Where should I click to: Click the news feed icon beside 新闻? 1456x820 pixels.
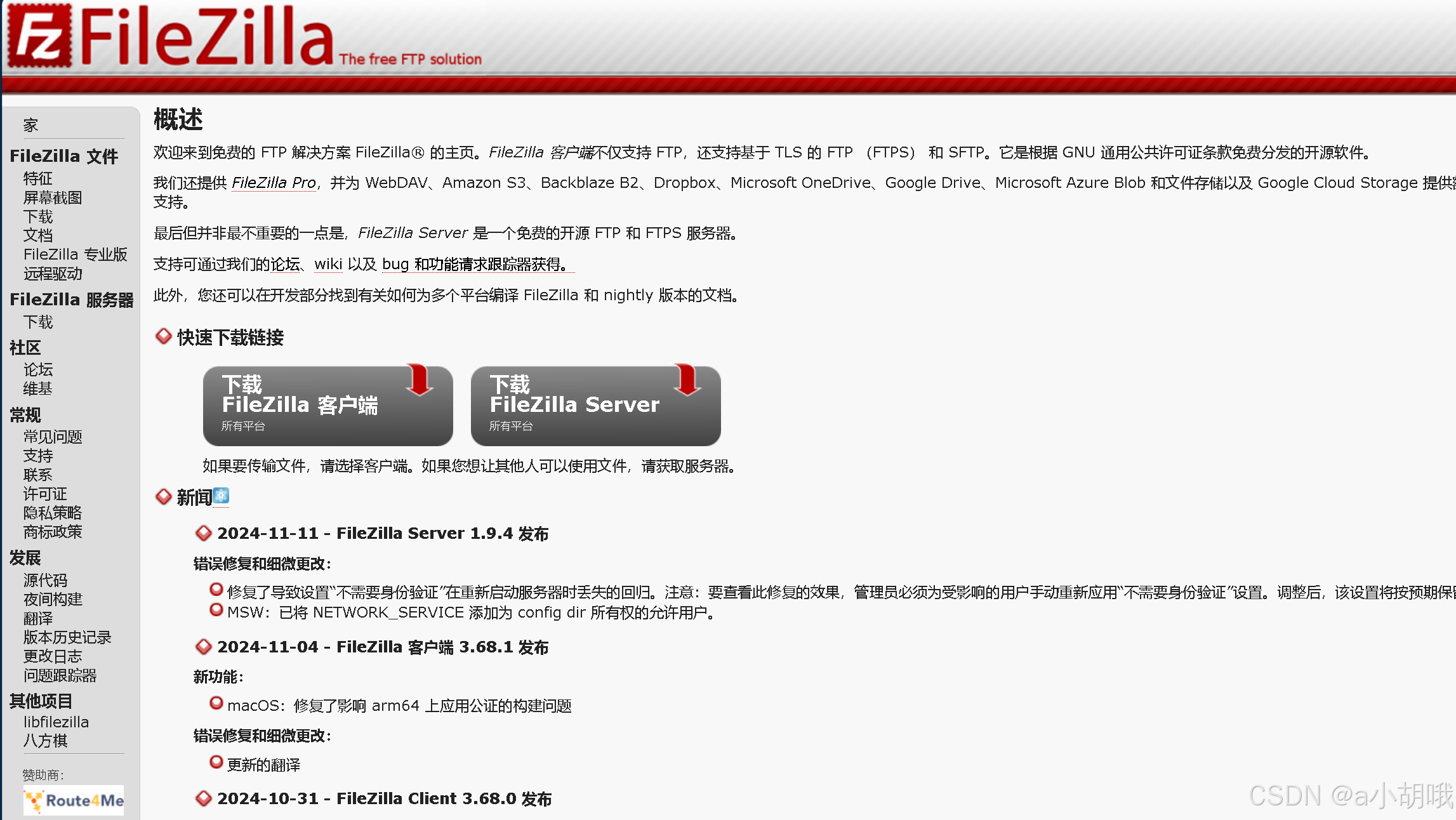tap(221, 496)
